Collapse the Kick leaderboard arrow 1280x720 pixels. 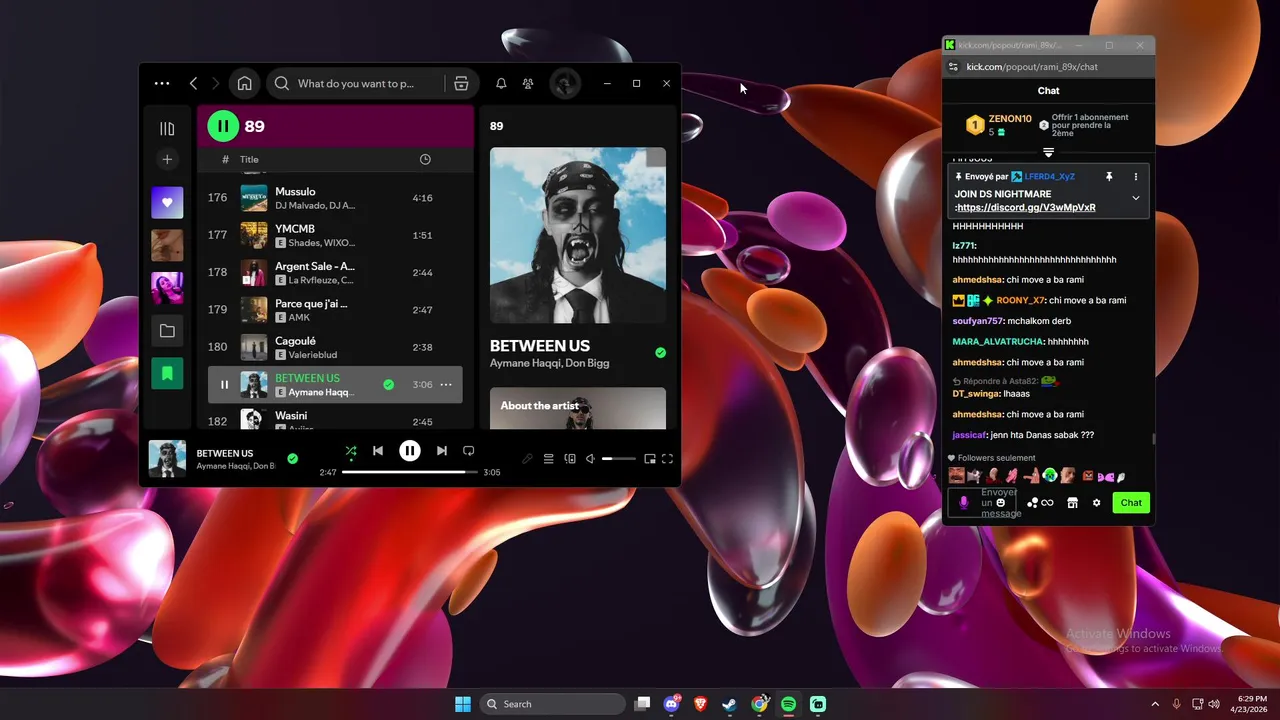click(x=1048, y=153)
